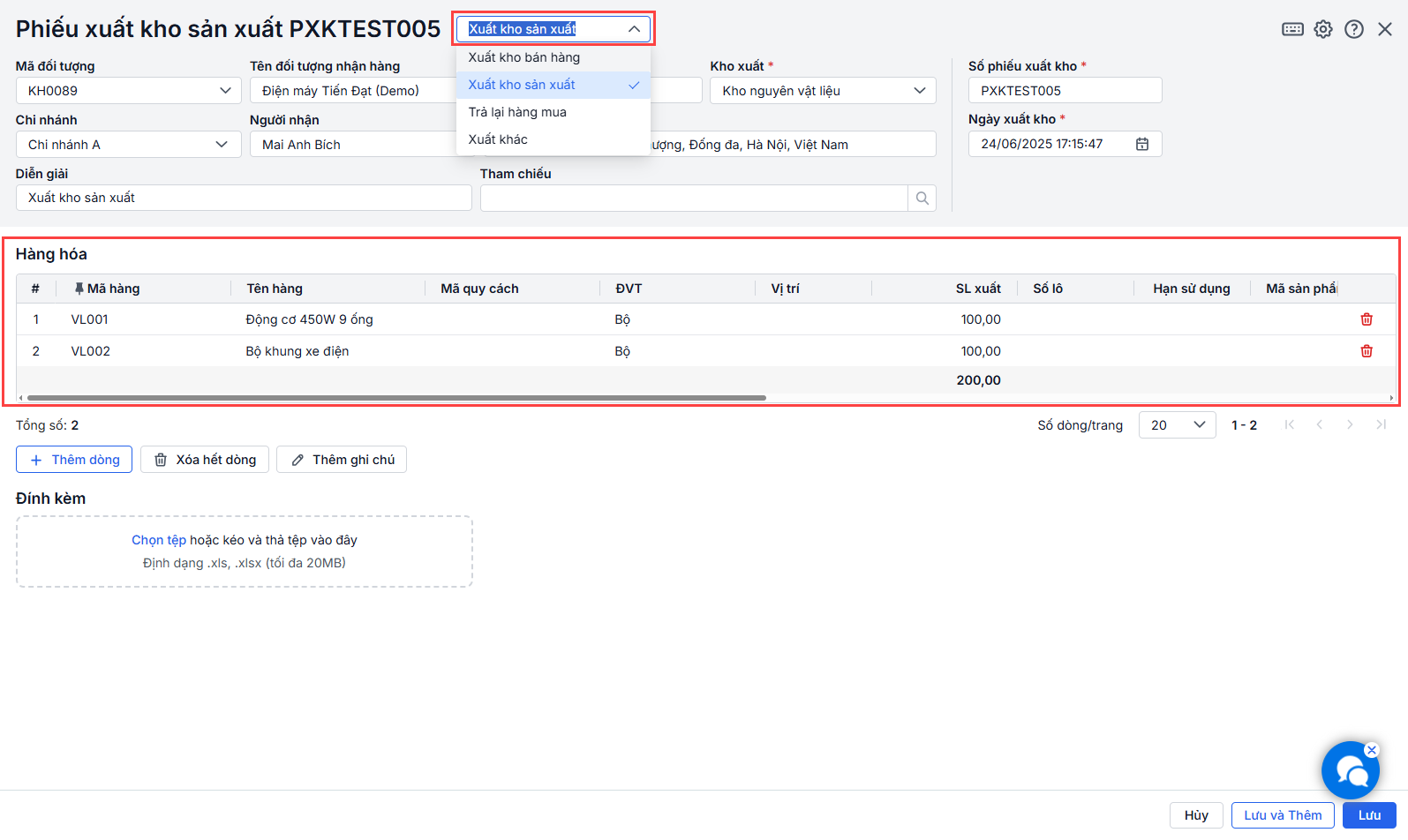
Task: Choose Trả lại hàng mua option
Action: [x=517, y=112]
